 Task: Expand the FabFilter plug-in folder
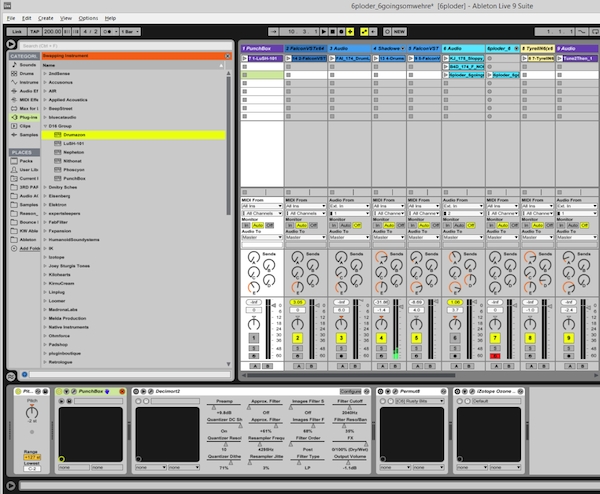(x=45, y=222)
